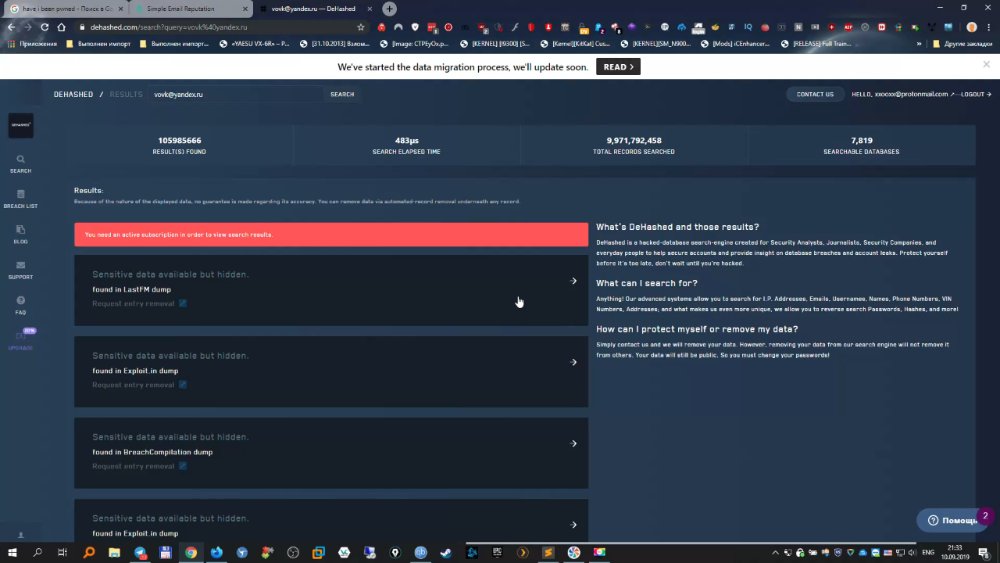Click the LOGOUT link
This screenshot has width=1000, height=563.
[975, 94]
